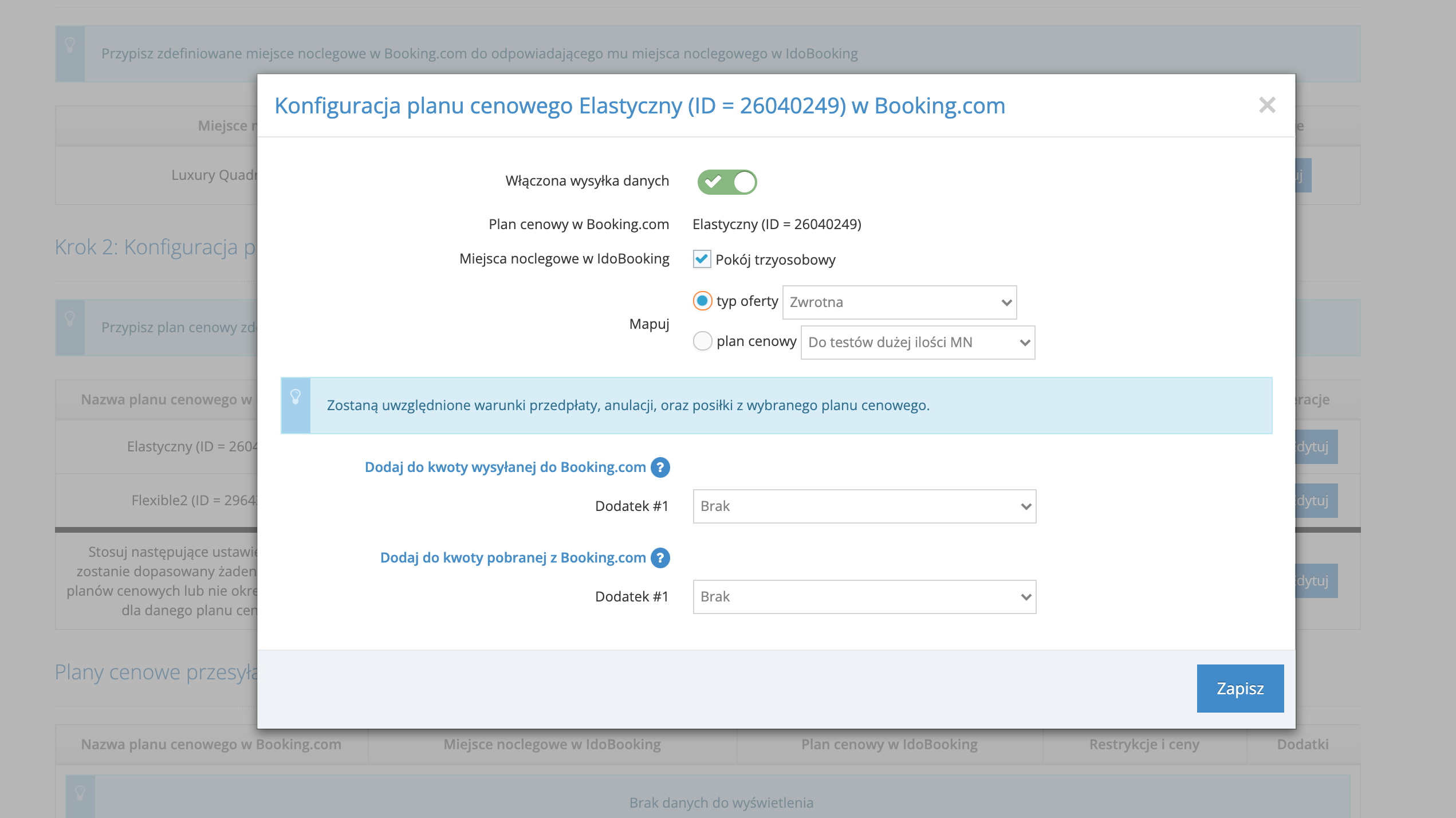This screenshot has height=818, width=1456.
Task: Close the Konfiguracja planu cenowego dialog
Action: click(1267, 105)
